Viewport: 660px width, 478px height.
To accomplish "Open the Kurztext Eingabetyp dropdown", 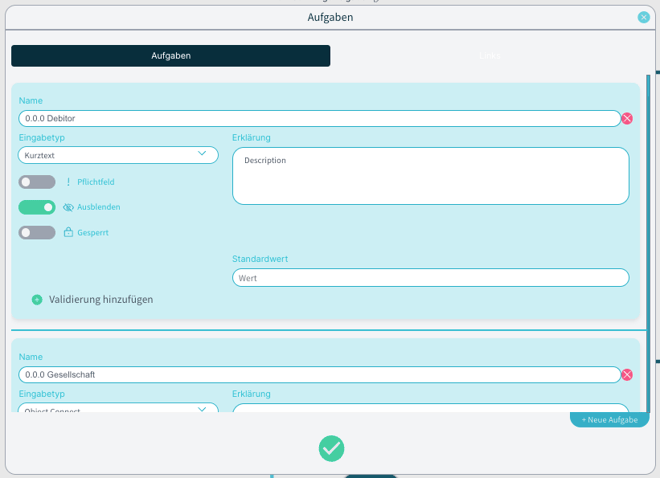I will (118, 155).
